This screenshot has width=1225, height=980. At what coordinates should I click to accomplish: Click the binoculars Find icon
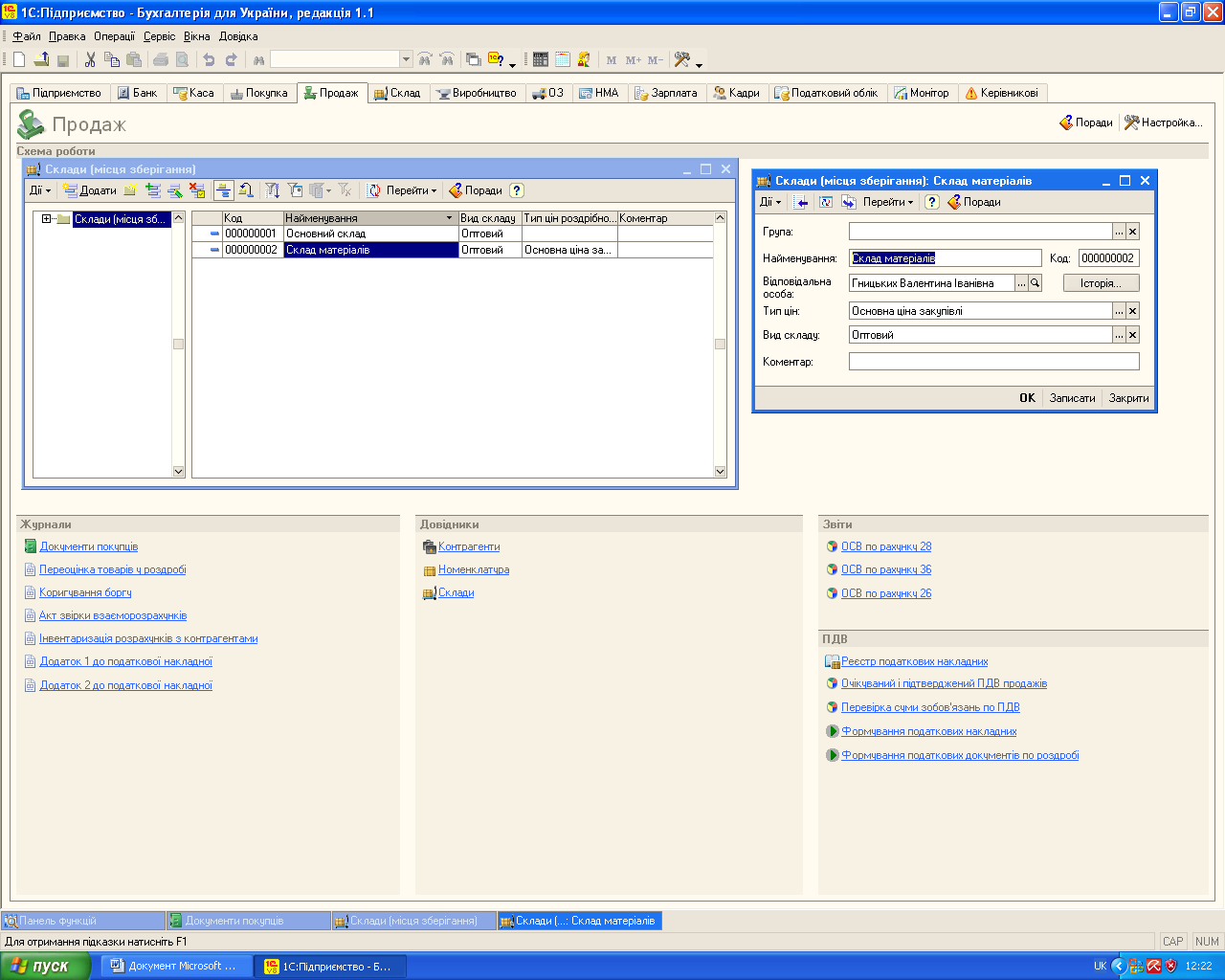[x=258, y=59]
